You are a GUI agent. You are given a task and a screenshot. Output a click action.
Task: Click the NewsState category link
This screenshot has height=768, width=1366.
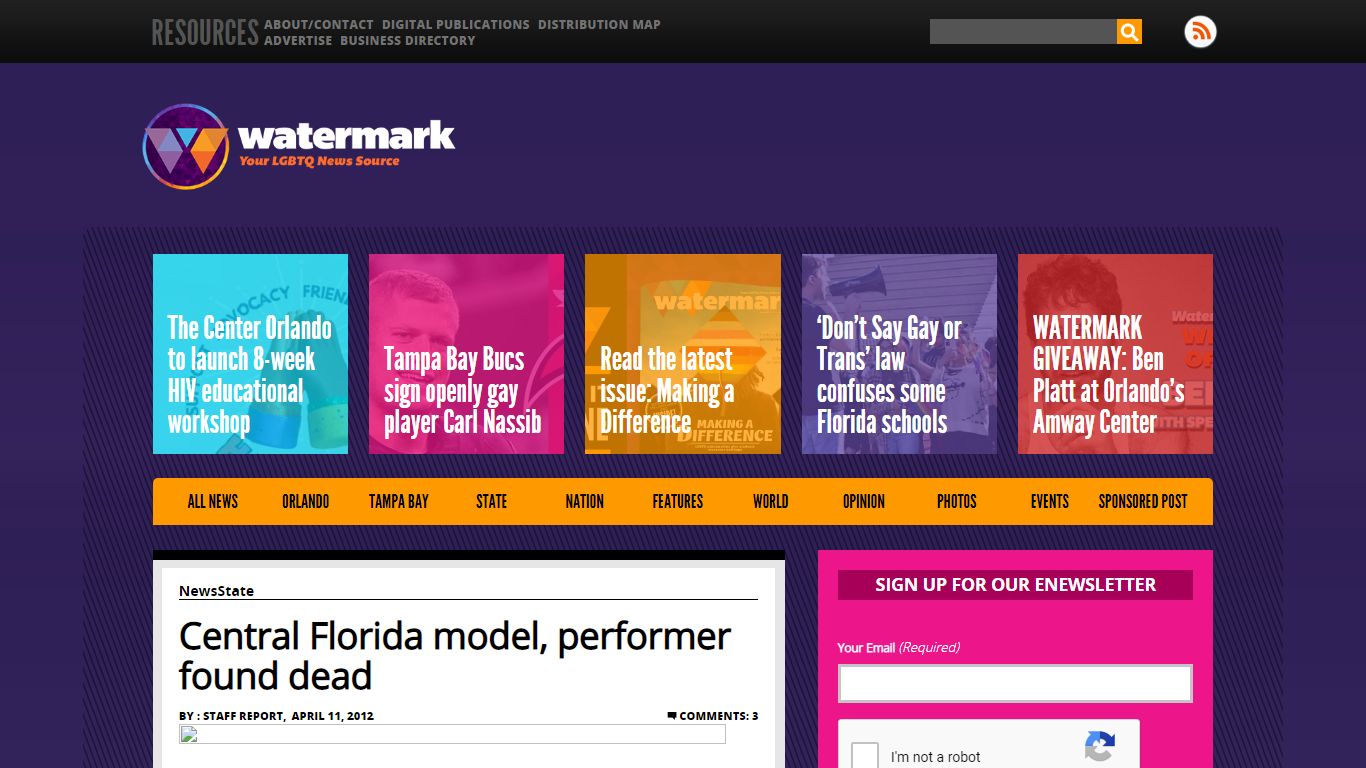(216, 591)
